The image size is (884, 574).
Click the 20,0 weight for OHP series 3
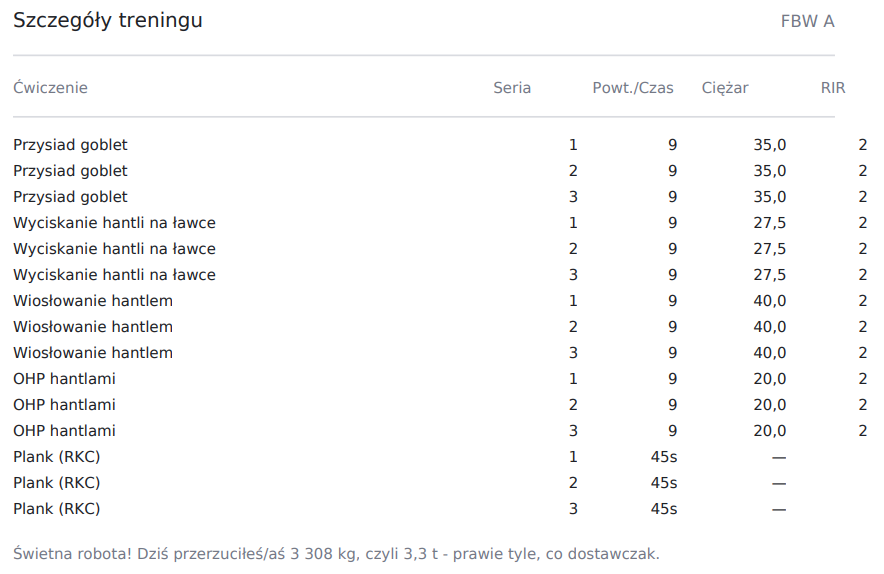769,431
